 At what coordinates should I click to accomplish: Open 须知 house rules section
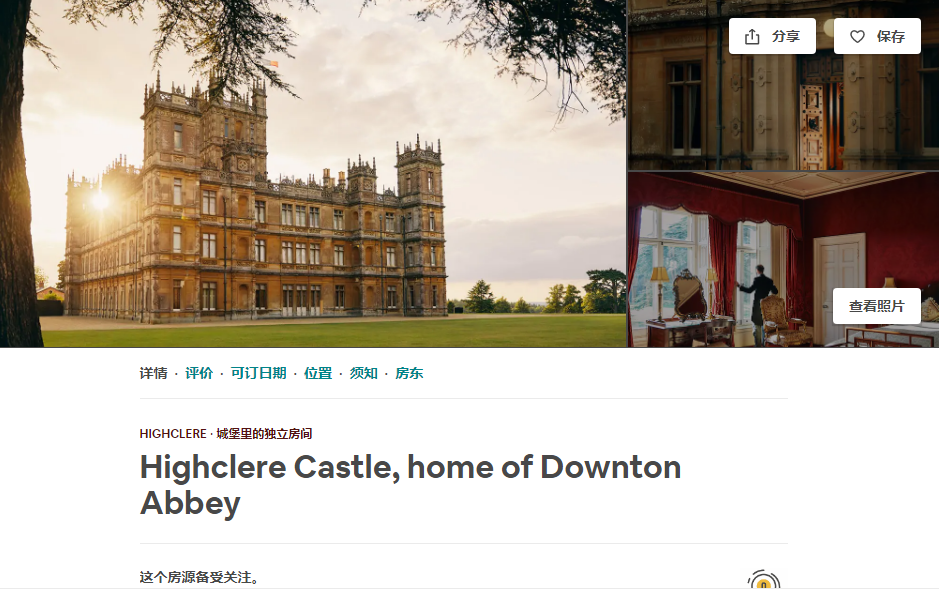tap(364, 373)
